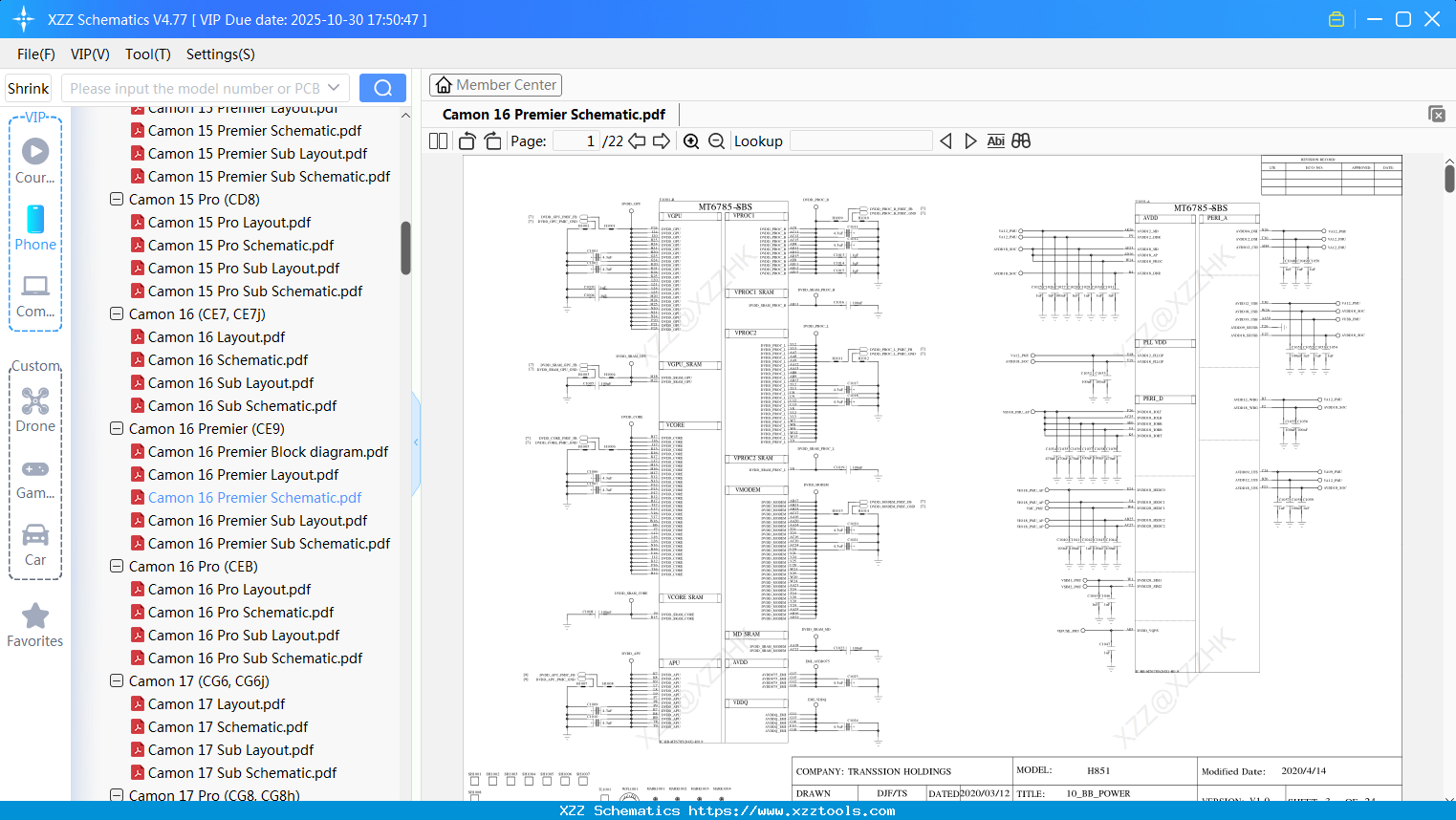Viewport: 1456px width, 820px height.
Task: Open Camon 15 Pro Sub Schematic.pdf
Action: pyautogui.click(x=255, y=291)
